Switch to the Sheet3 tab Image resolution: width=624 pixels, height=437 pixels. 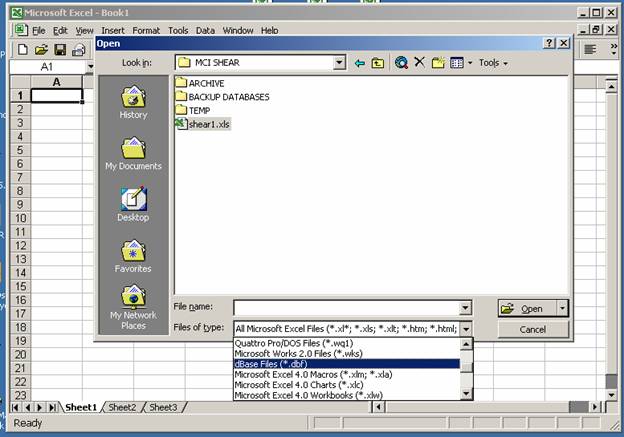(163, 407)
